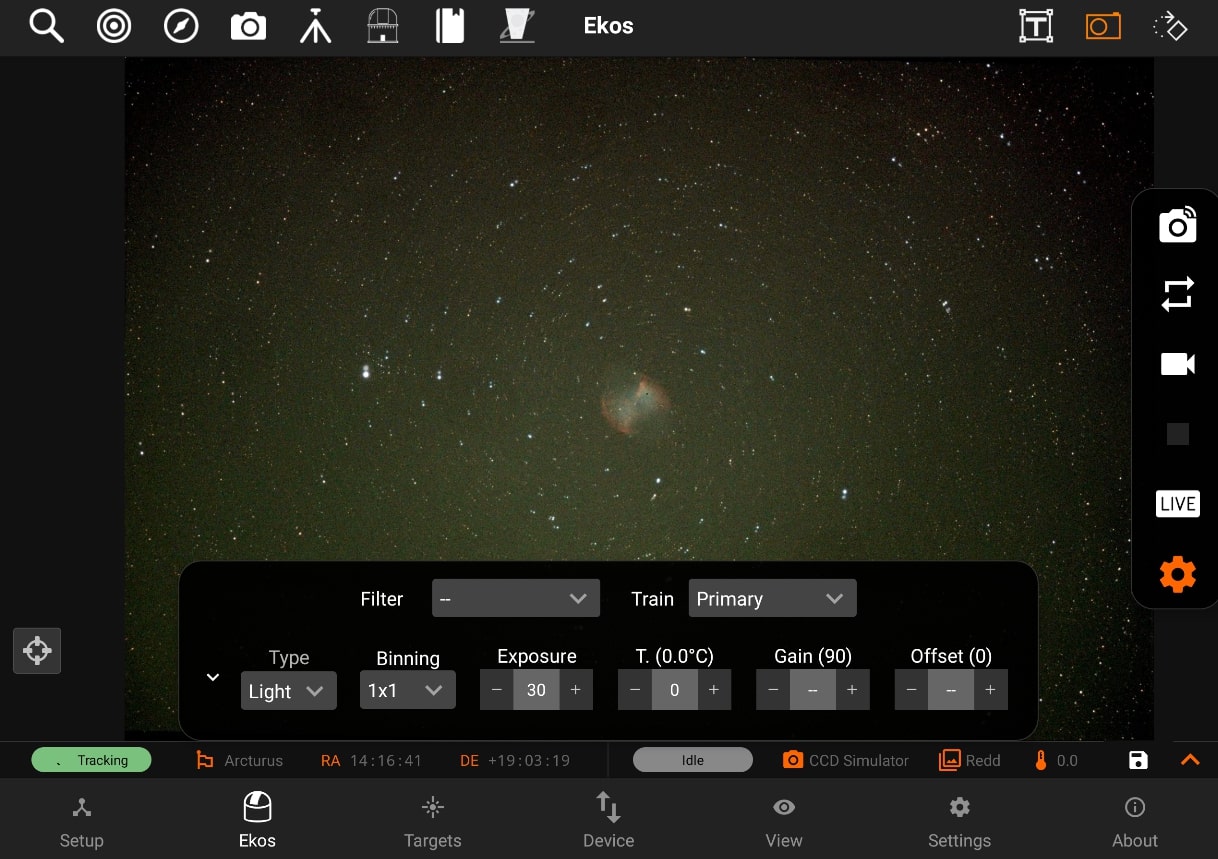Click the save disk icon in status bar

coord(1138,760)
